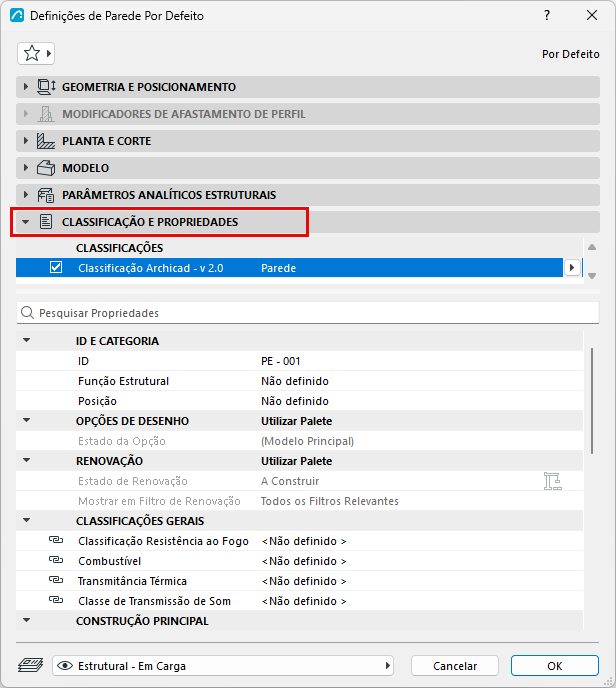The height and width of the screenshot is (688, 616).
Task: Click the properties list vertical scrollbar
Action: click(x=592, y=401)
